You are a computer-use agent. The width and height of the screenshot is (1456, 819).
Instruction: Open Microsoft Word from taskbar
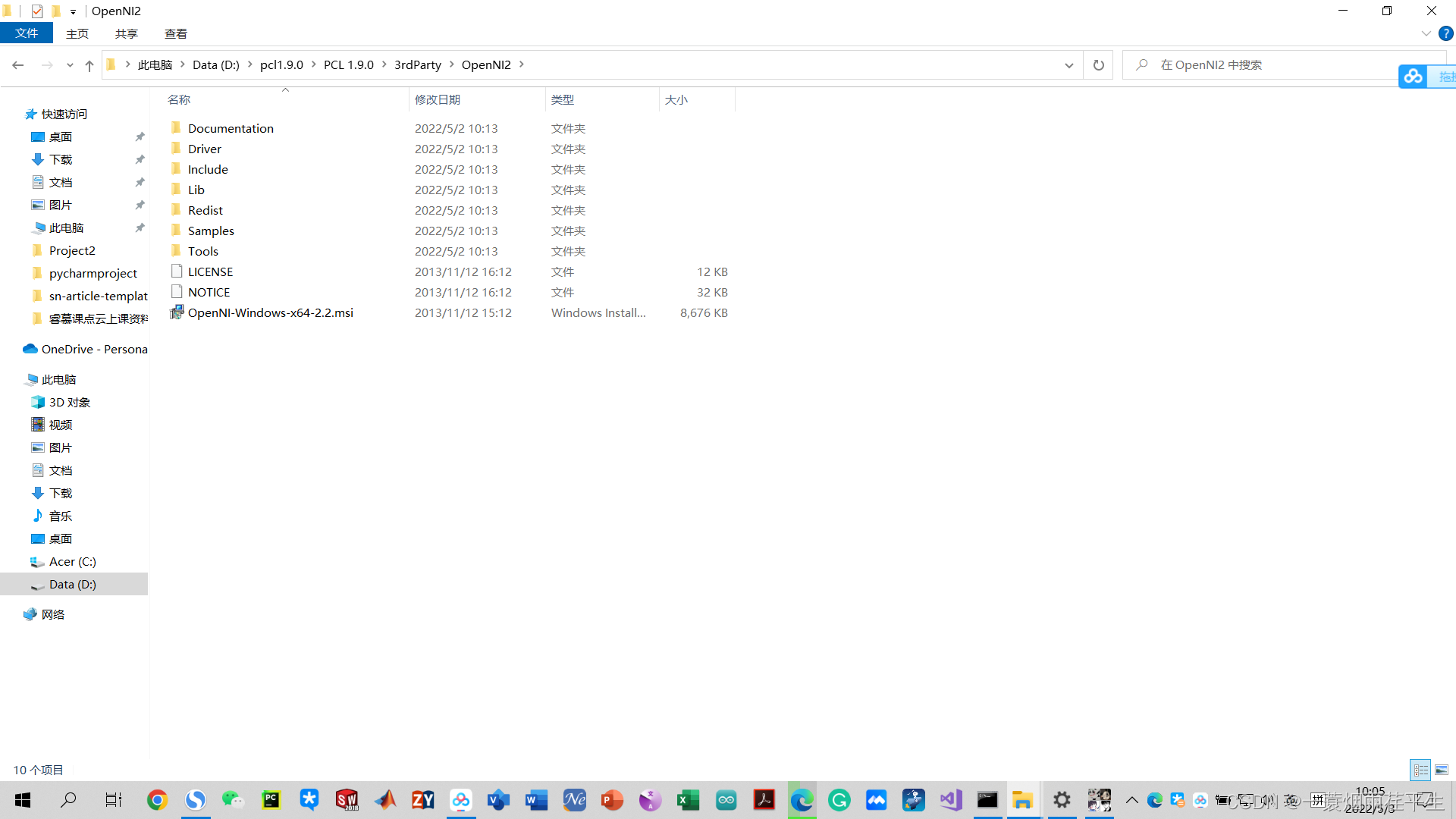pyautogui.click(x=536, y=800)
